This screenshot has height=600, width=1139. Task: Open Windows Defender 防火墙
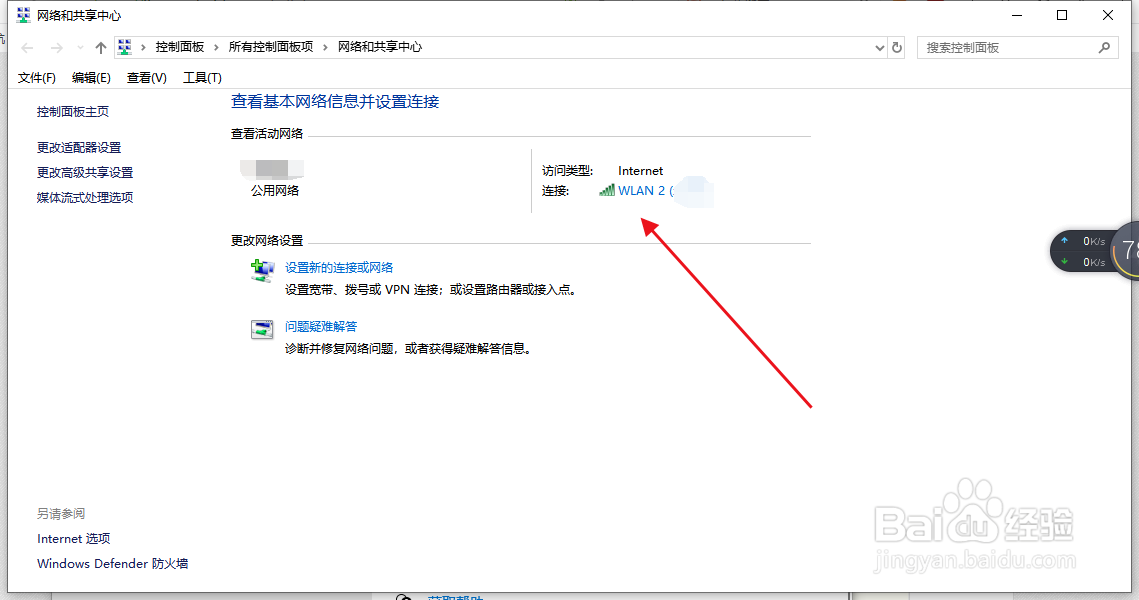[113, 564]
